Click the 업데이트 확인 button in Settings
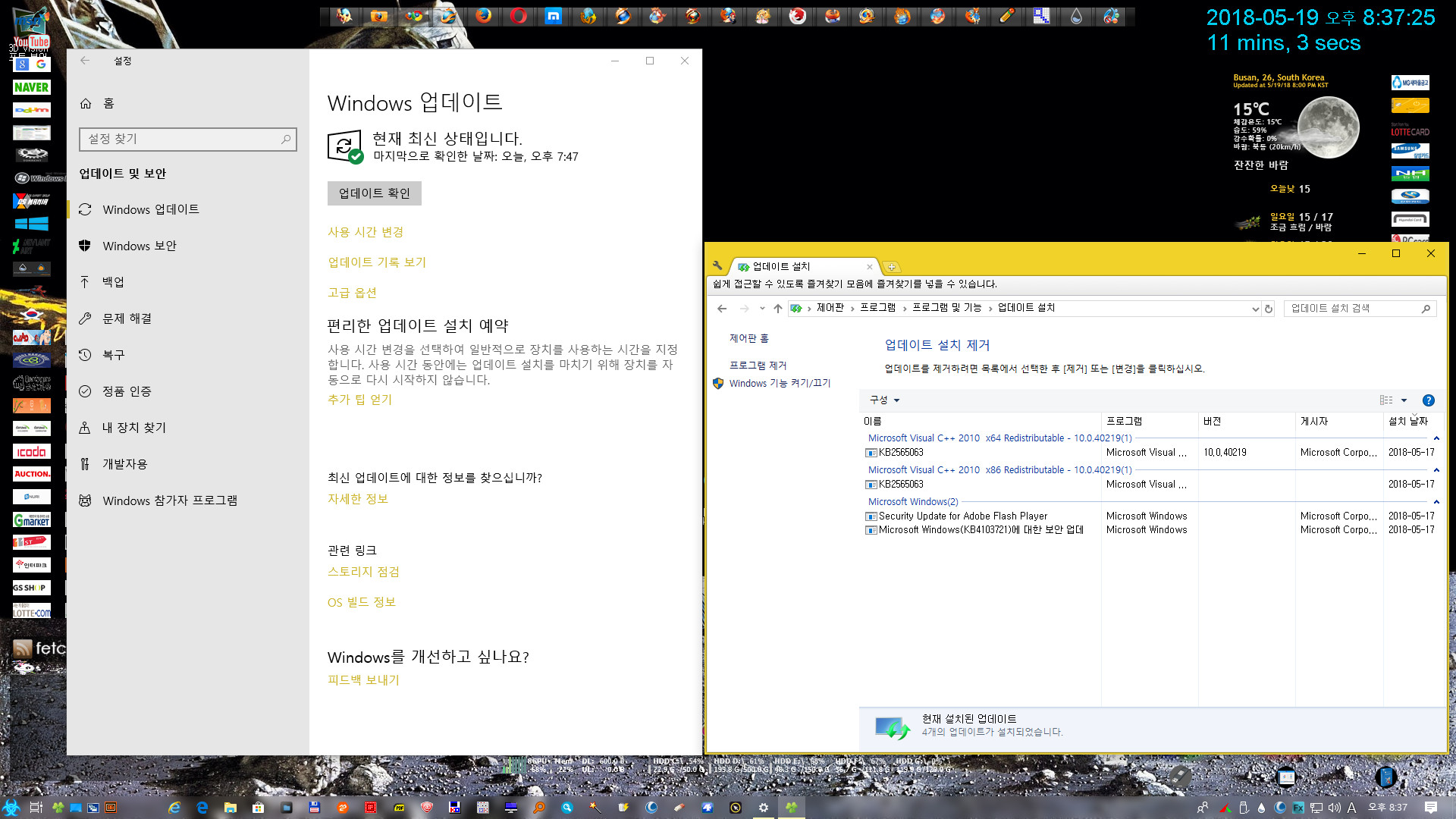 [375, 193]
